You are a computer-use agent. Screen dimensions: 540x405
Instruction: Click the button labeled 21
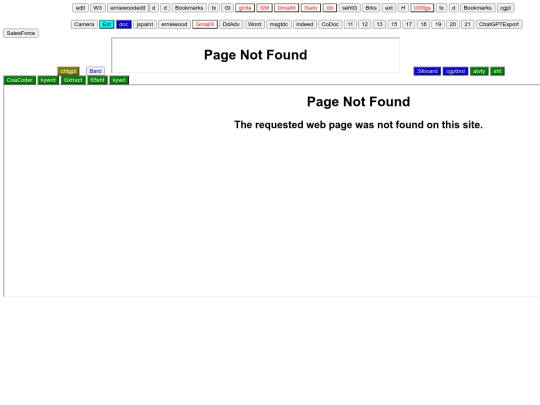click(x=467, y=24)
